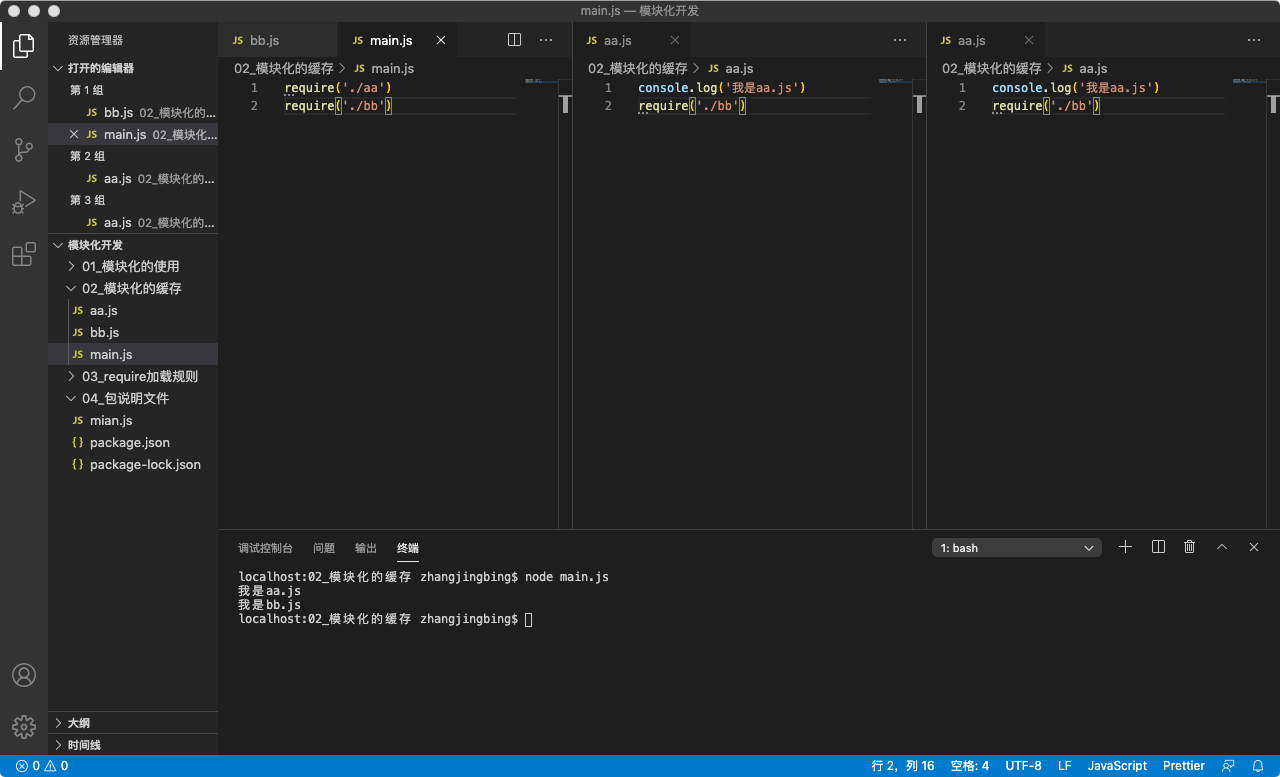
Task: Select bb.js under 第 1 组 open editors
Action: pyautogui.click(x=133, y=112)
